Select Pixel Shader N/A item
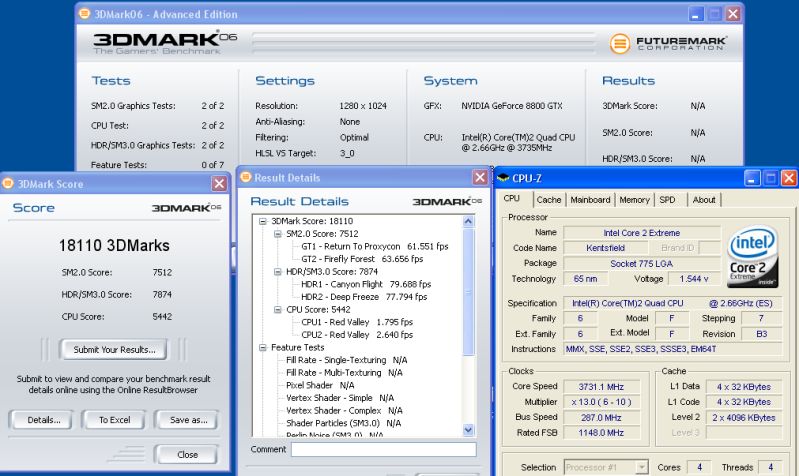The height and width of the screenshot is (476, 799). click(x=320, y=385)
